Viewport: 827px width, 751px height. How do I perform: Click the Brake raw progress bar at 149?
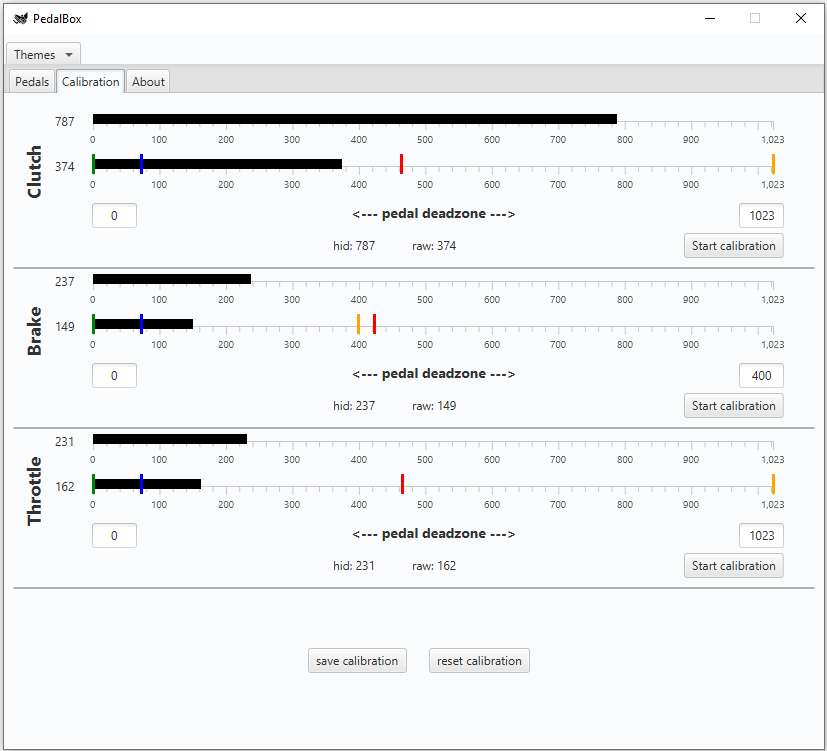143,324
